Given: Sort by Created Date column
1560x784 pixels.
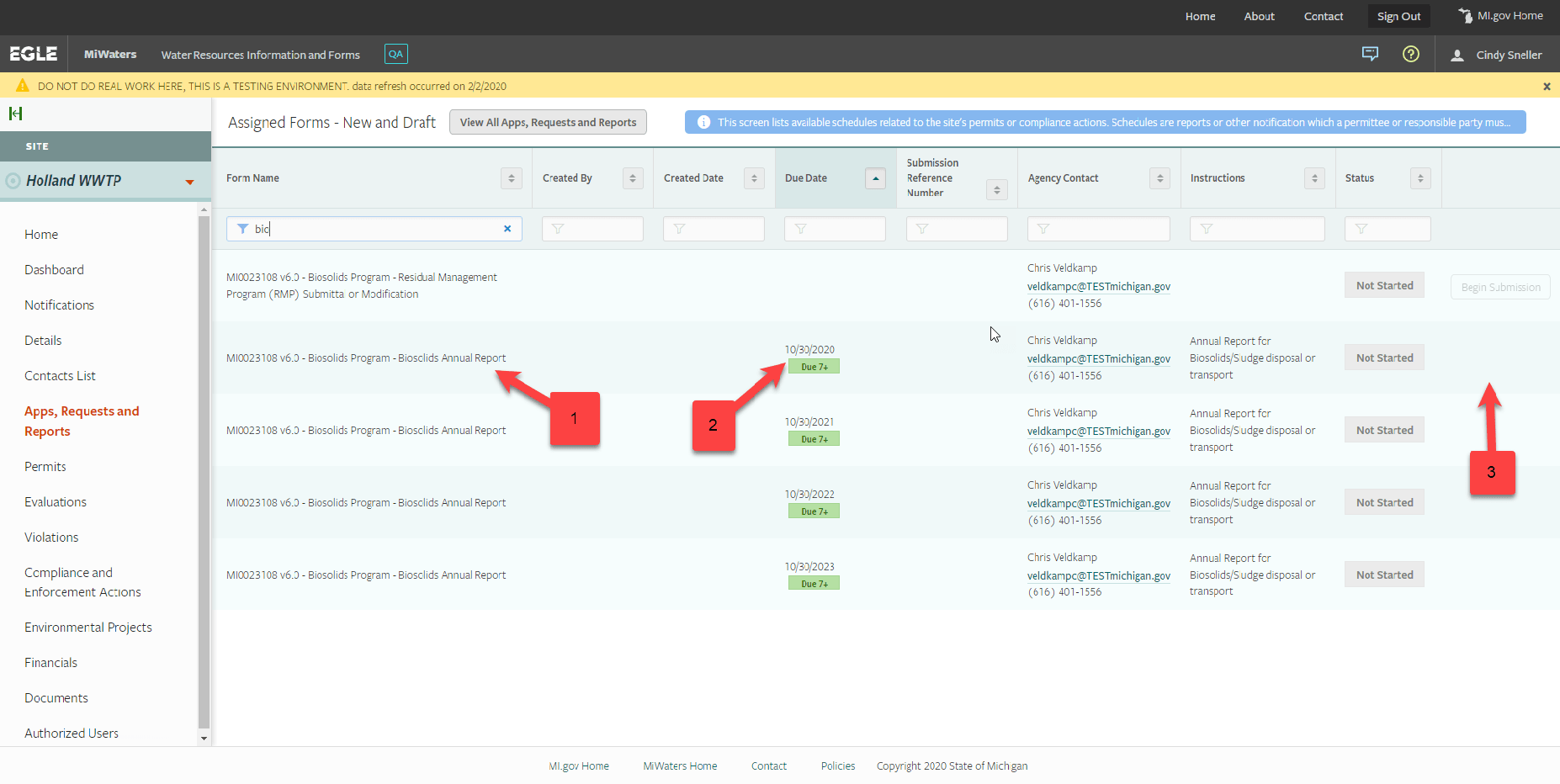Looking at the screenshot, I should 754,178.
